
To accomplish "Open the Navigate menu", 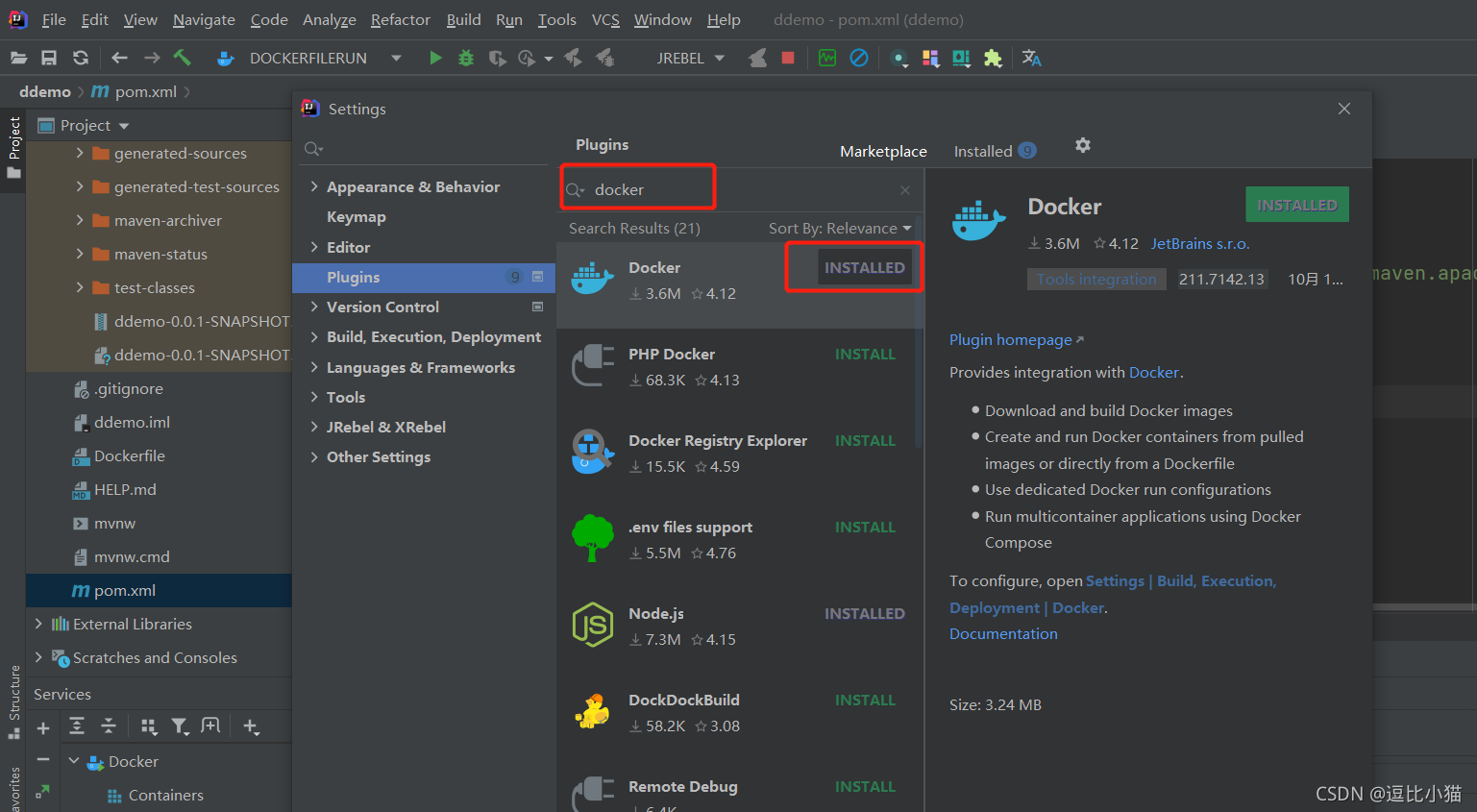I will click(204, 19).
